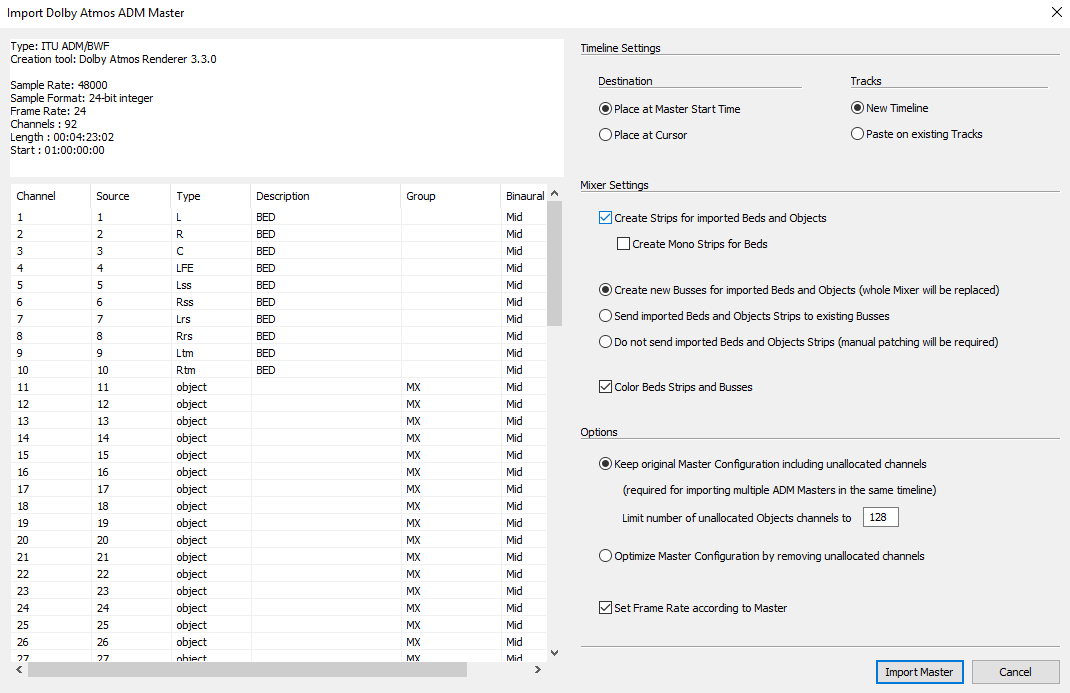The height and width of the screenshot is (693, 1070).
Task: Click the Group column header
Action: (x=450, y=196)
